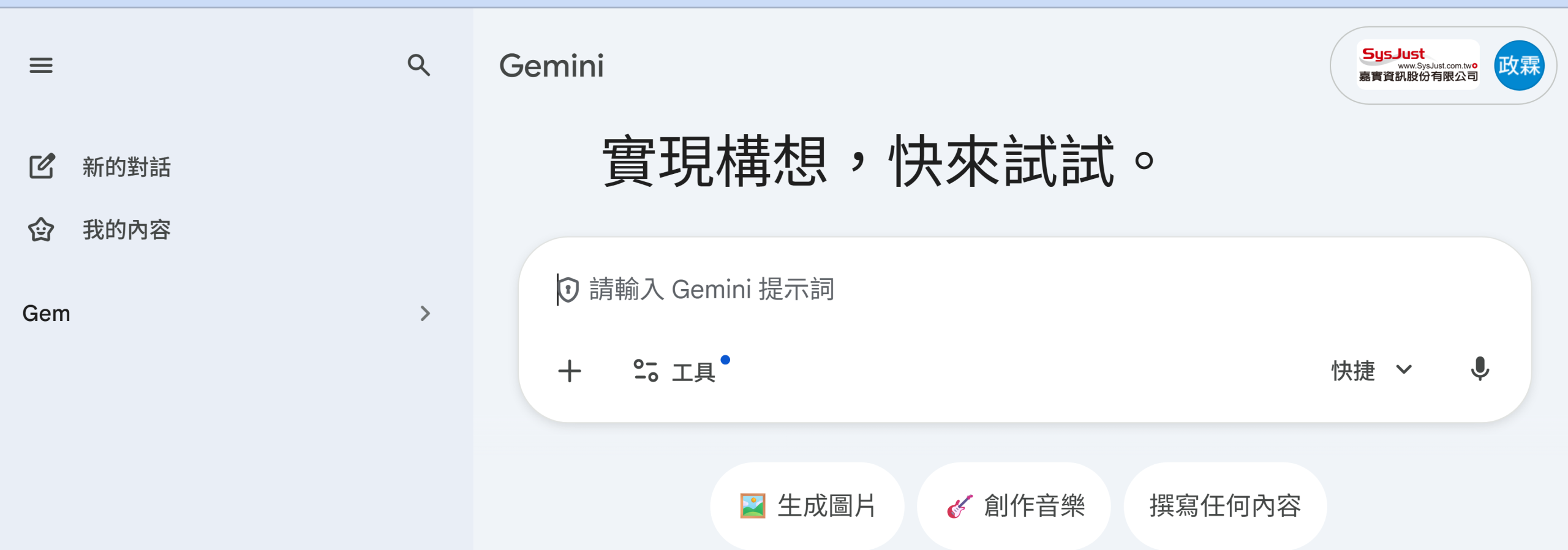Click the 生成圖片 suggestion chip
Screen dimensions: 1568x550
click(x=807, y=506)
